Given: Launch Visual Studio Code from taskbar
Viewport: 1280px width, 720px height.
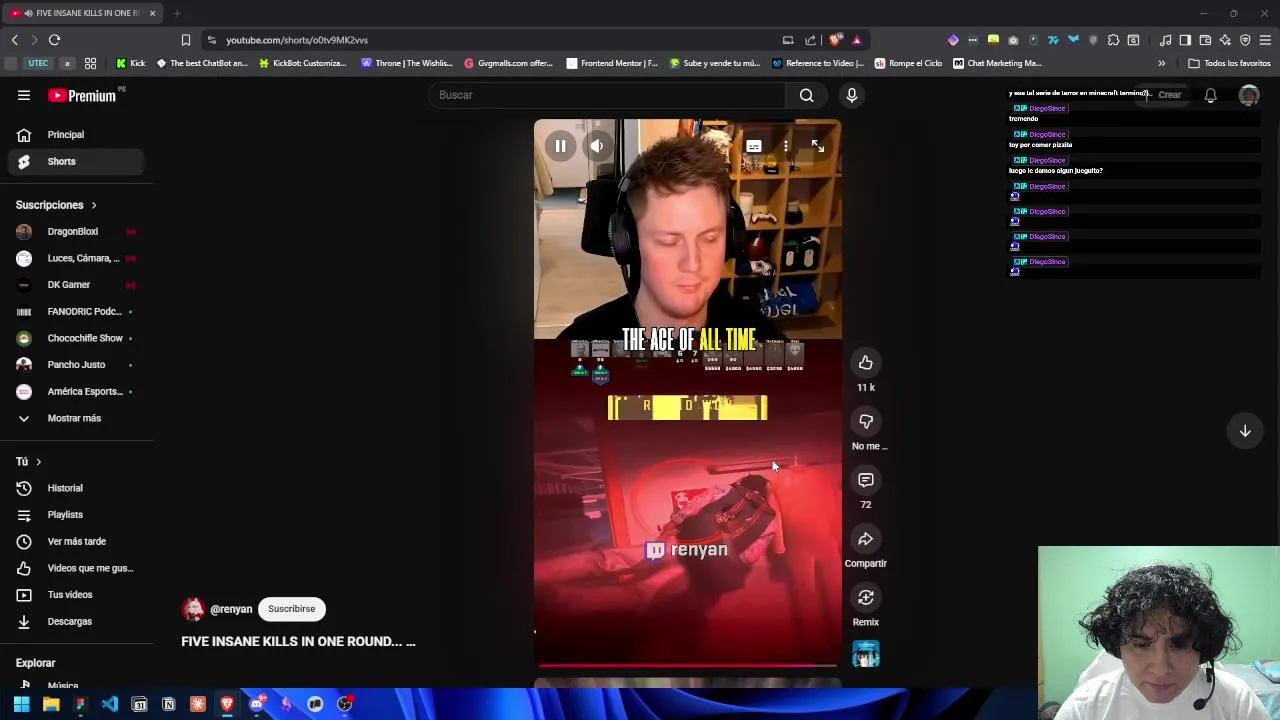Looking at the screenshot, I should coord(110,704).
